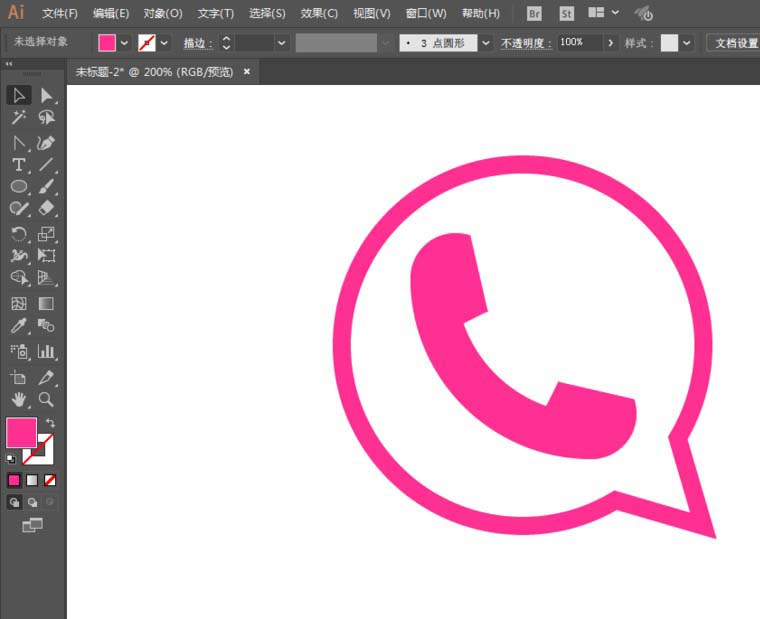
Task: Pick the Shape Builder tool
Action: point(19,278)
